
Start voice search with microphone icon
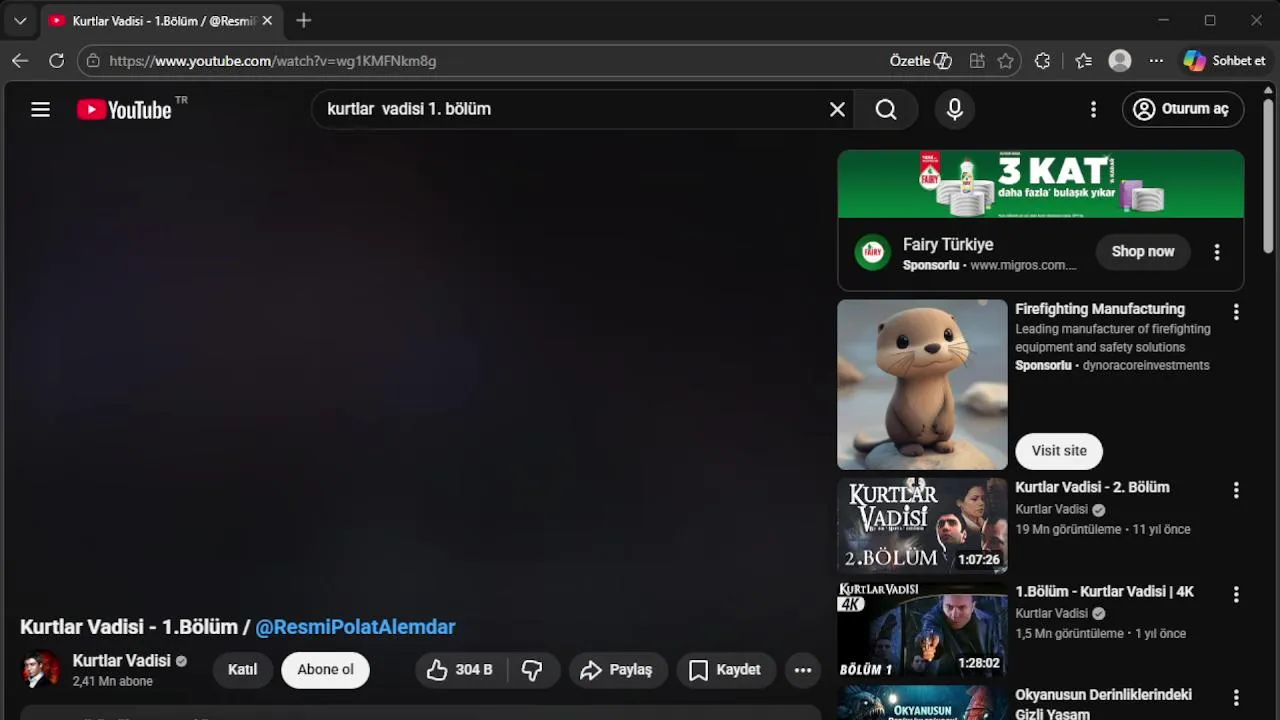955,109
